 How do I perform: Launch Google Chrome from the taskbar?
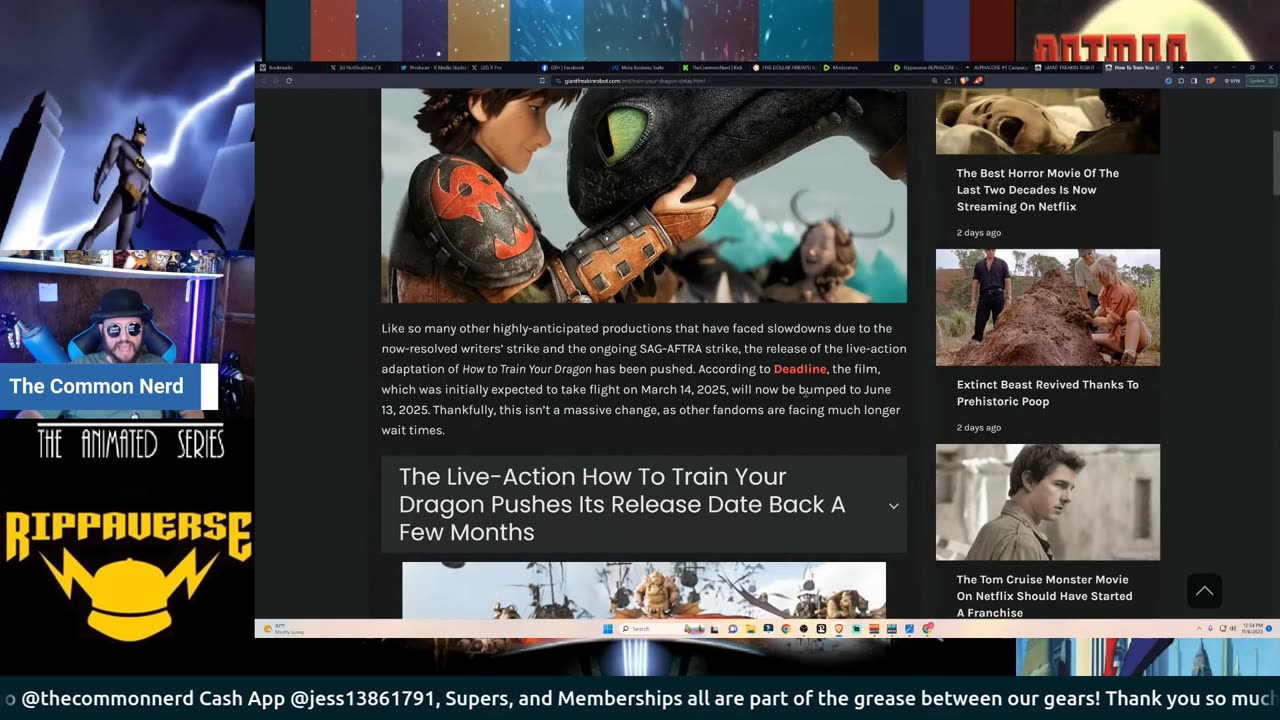click(786, 629)
